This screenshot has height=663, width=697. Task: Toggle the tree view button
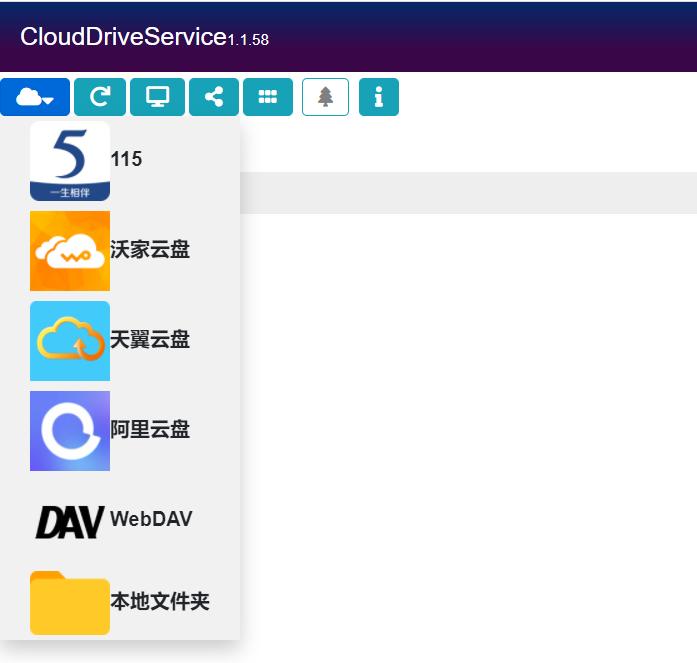coord(325,97)
